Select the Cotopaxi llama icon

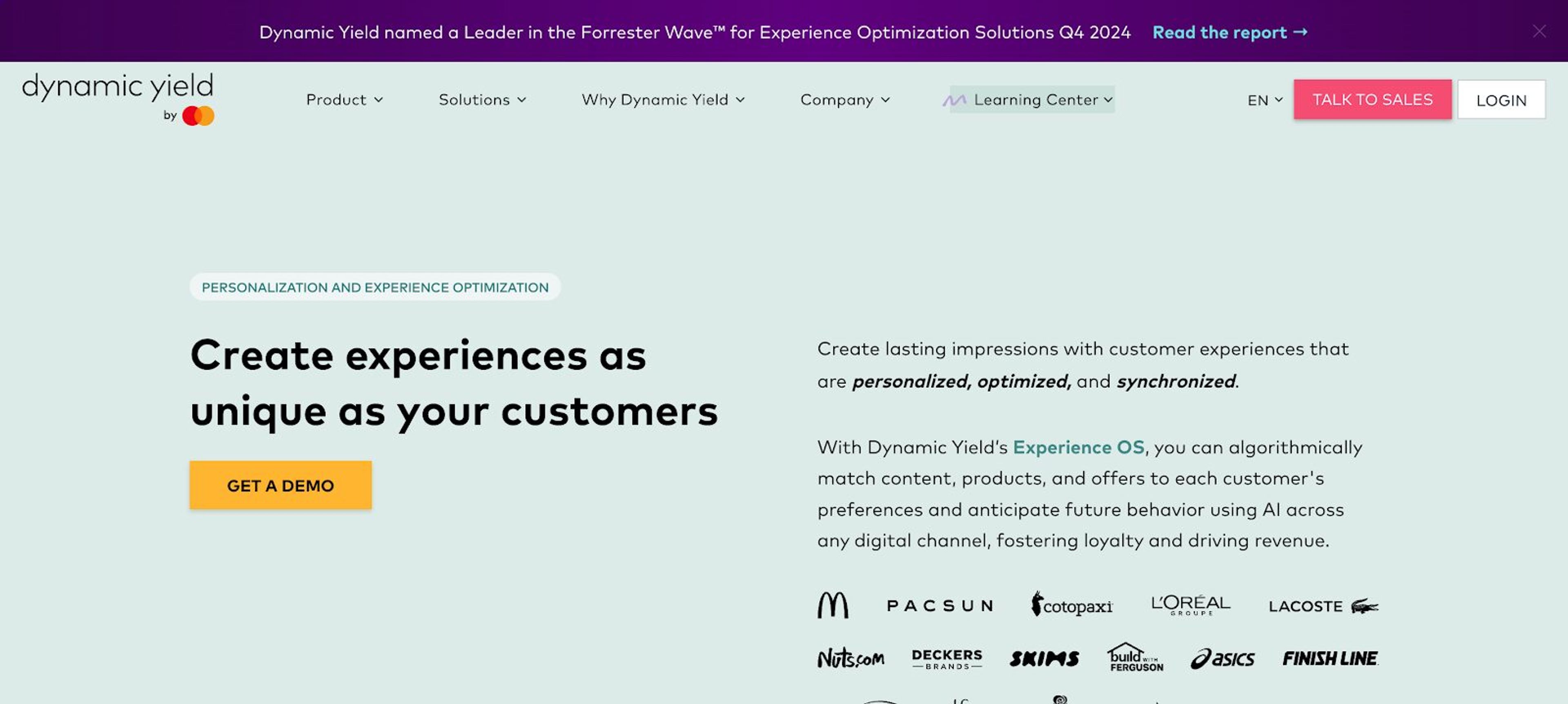[1037, 605]
